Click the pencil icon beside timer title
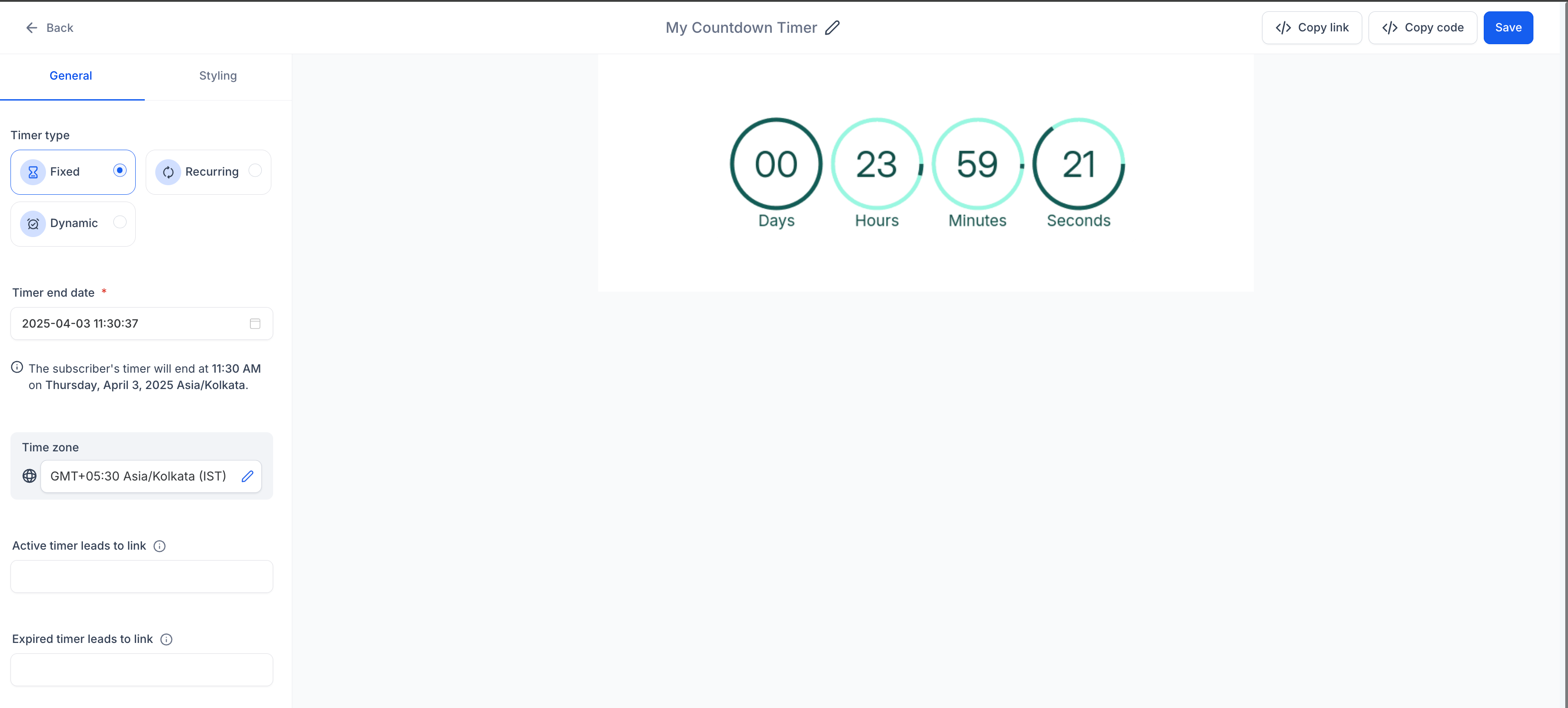This screenshot has width=1568, height=708. 832,28
